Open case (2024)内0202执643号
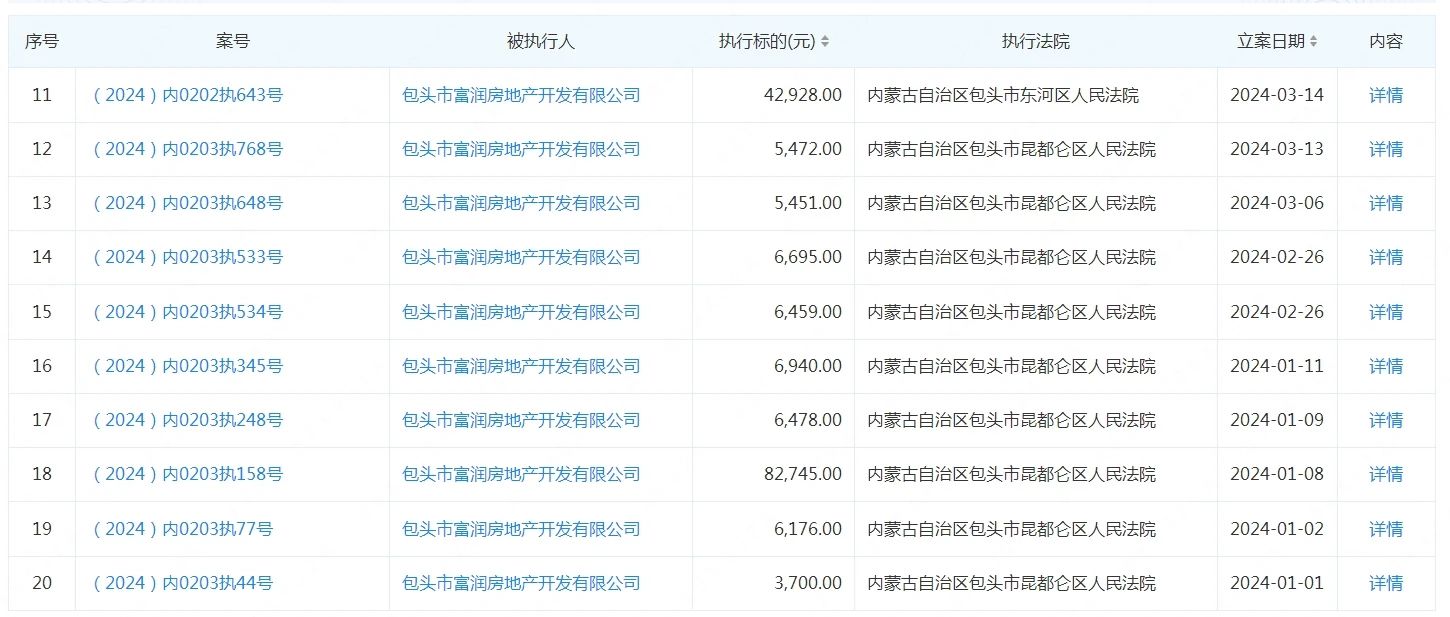Image resolution: width=1450 pixels, height=617 pixels. [187, 95]
